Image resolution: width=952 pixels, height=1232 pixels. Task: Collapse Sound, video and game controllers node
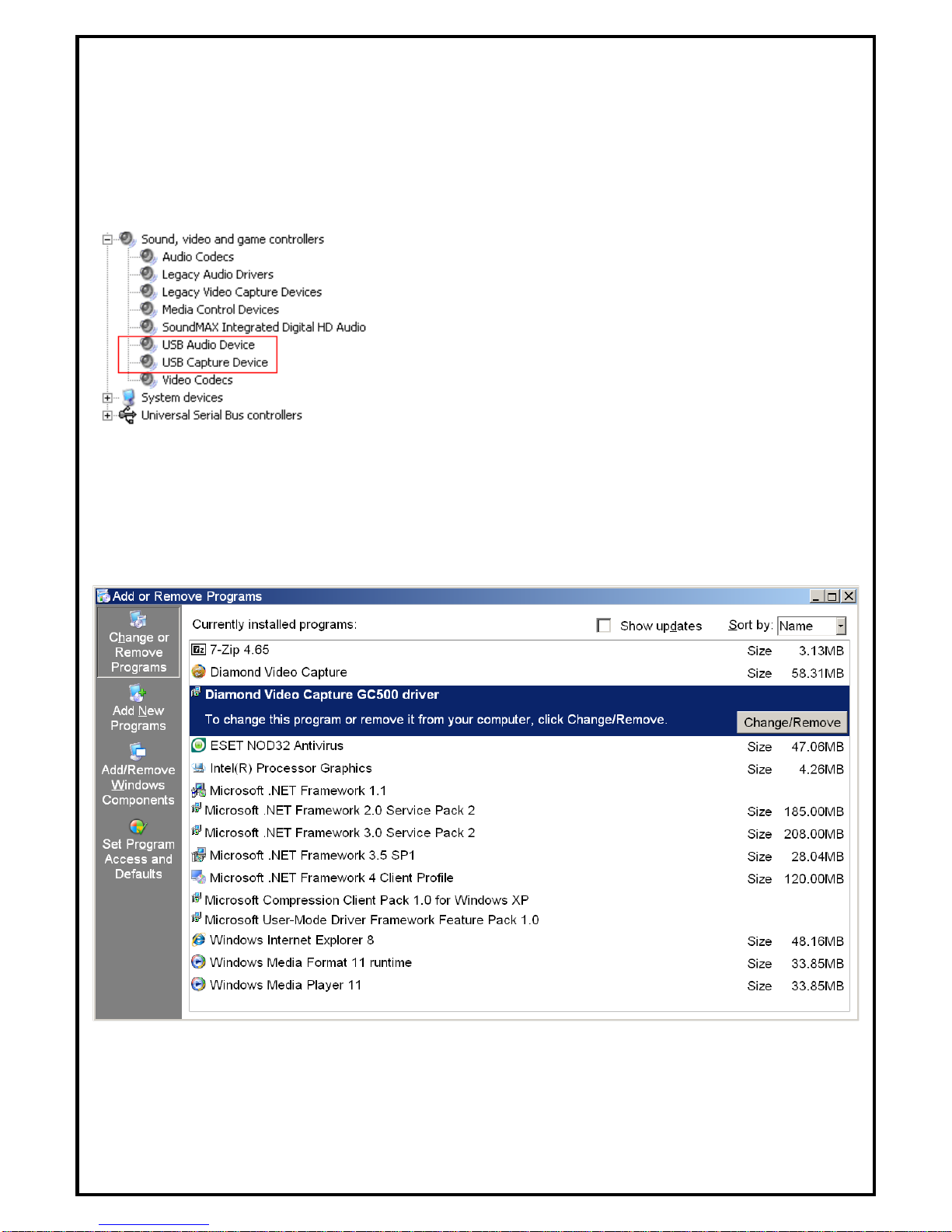click(x=107, y=239)
